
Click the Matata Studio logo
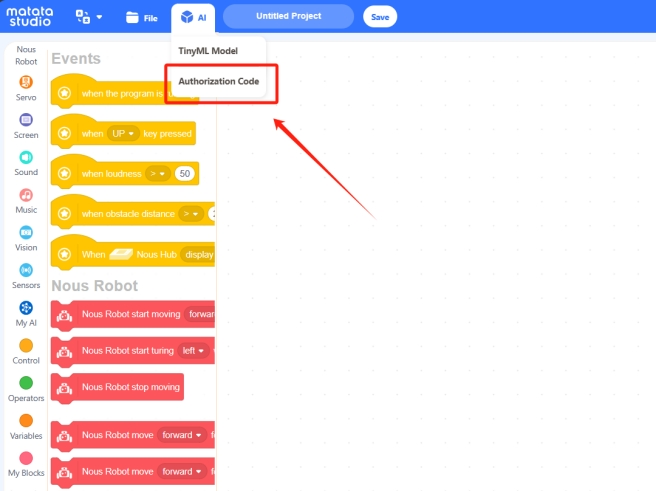[x=32, y=17]
